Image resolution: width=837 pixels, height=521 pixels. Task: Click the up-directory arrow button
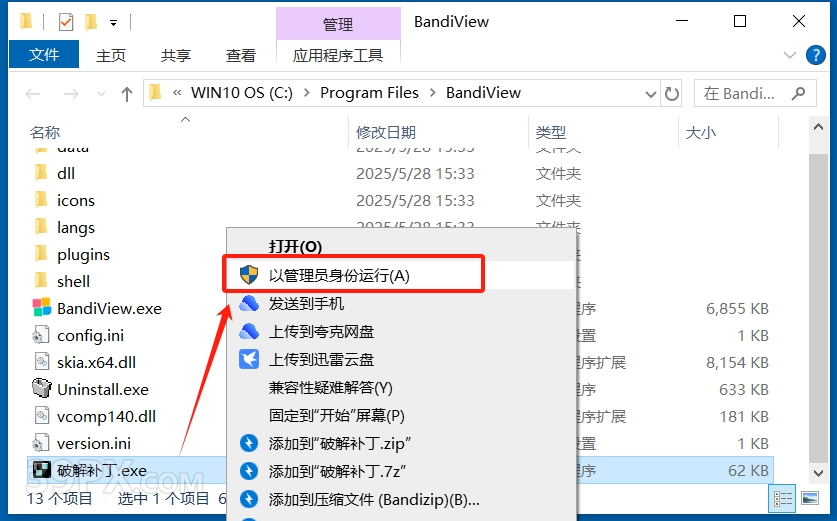(127, 94)
